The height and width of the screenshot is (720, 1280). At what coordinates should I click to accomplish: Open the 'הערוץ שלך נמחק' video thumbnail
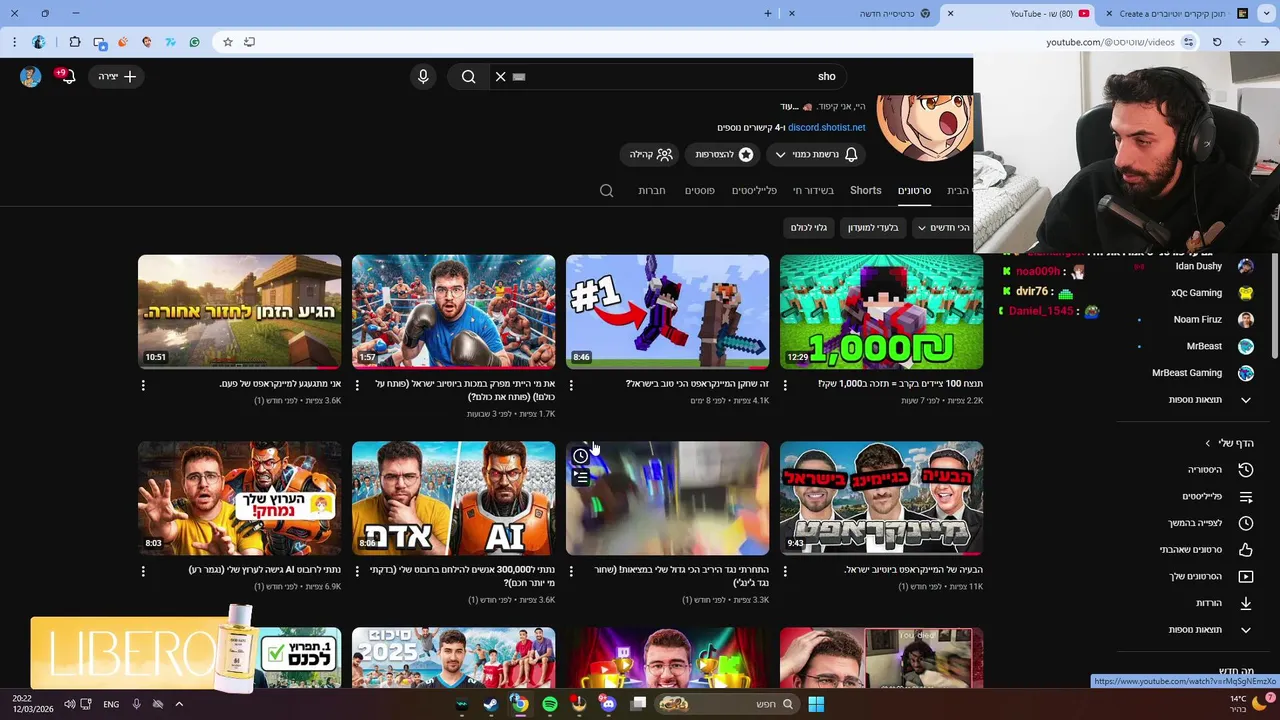tap(240, 498)
